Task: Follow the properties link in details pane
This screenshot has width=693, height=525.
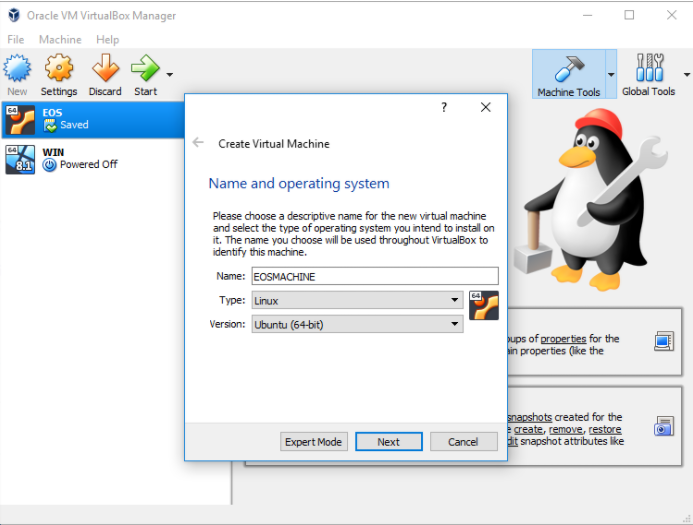Action: click(563, 339)
